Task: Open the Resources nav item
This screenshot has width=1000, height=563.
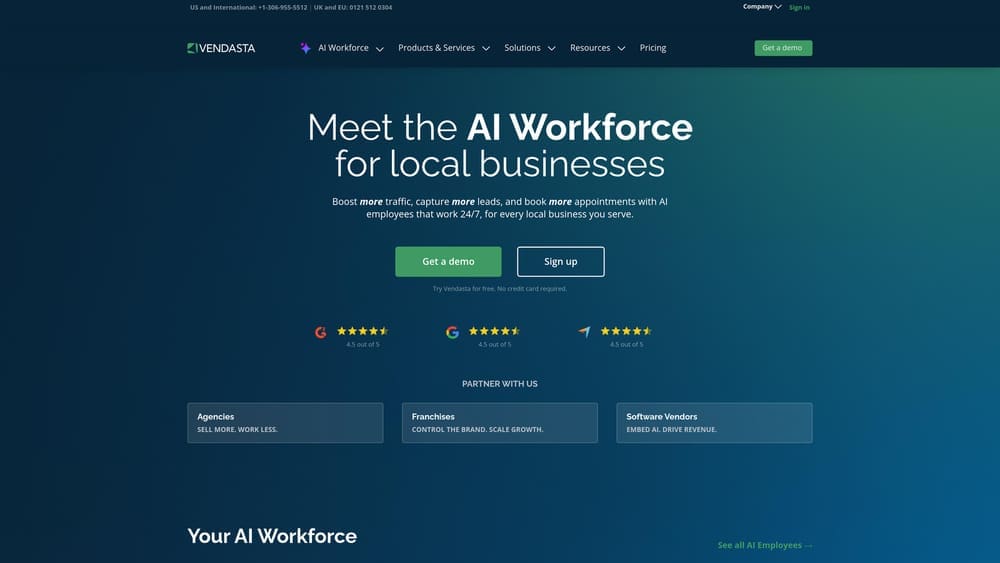Action: (590, 48)
